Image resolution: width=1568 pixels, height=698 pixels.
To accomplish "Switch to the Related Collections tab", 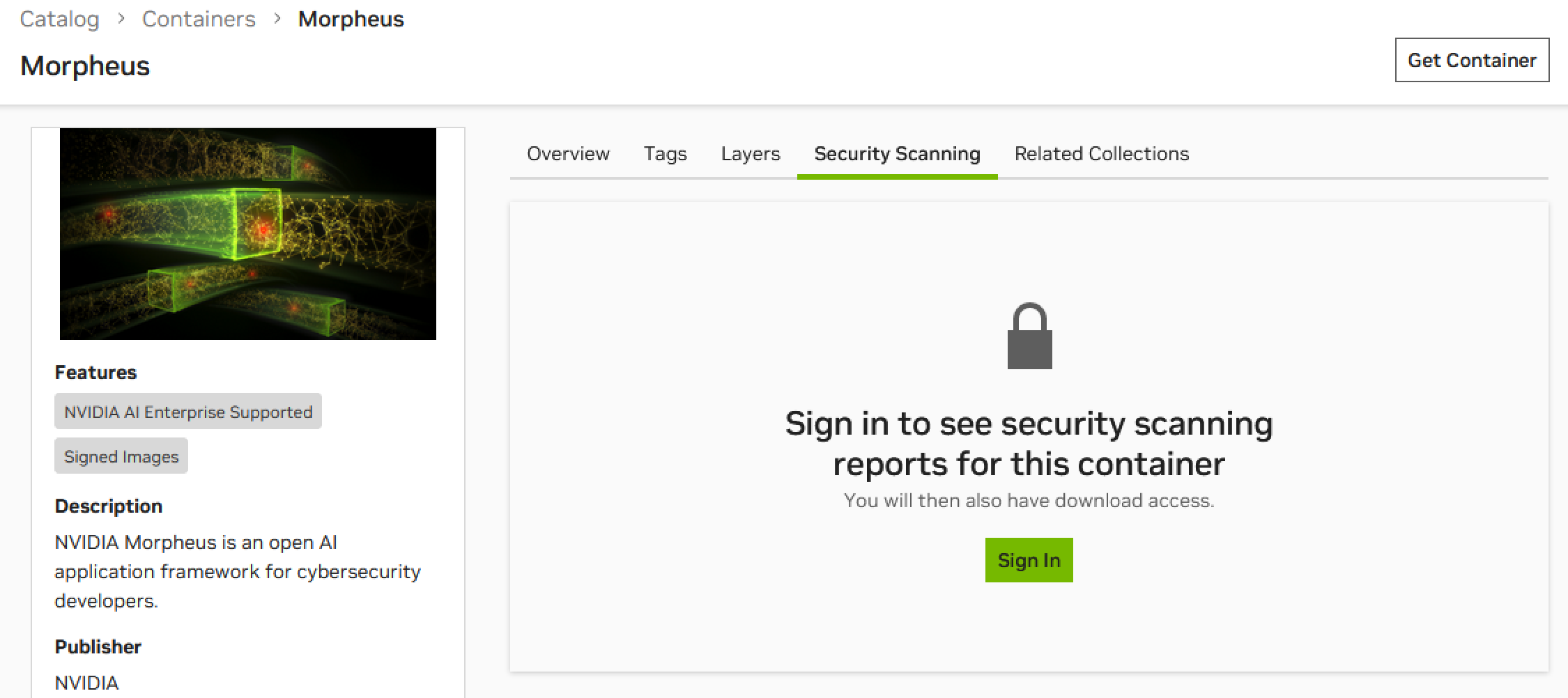I will [1102, 153].
